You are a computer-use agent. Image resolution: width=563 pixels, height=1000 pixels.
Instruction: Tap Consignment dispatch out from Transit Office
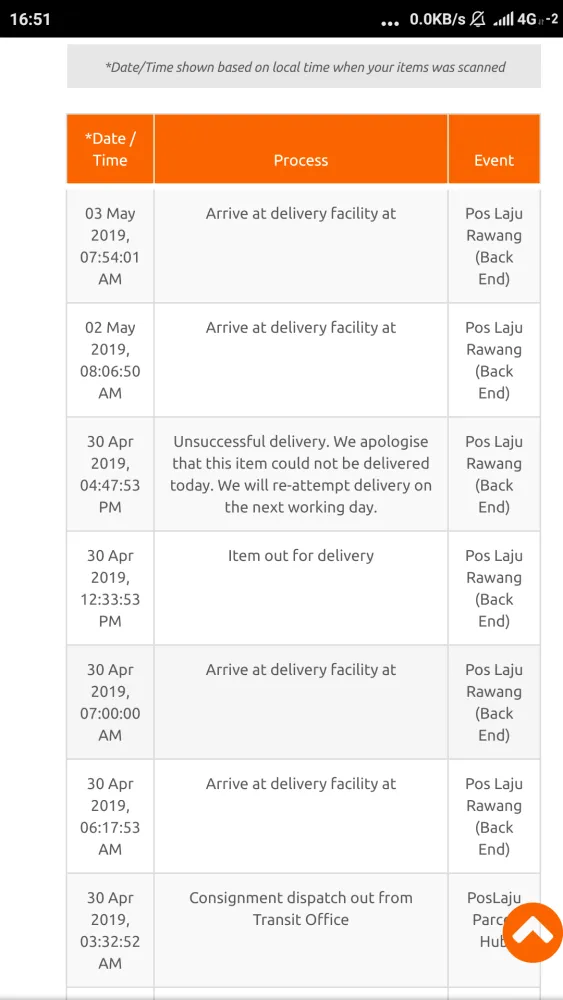(x=301, y=909)
